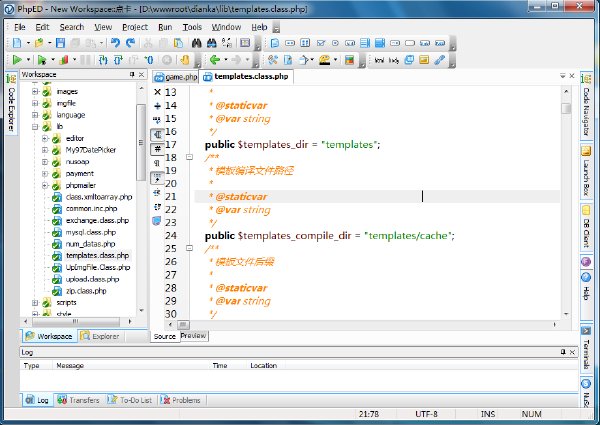
Task: Toggle the show paragraph marks ¶ button
Action: pos(157,163)
